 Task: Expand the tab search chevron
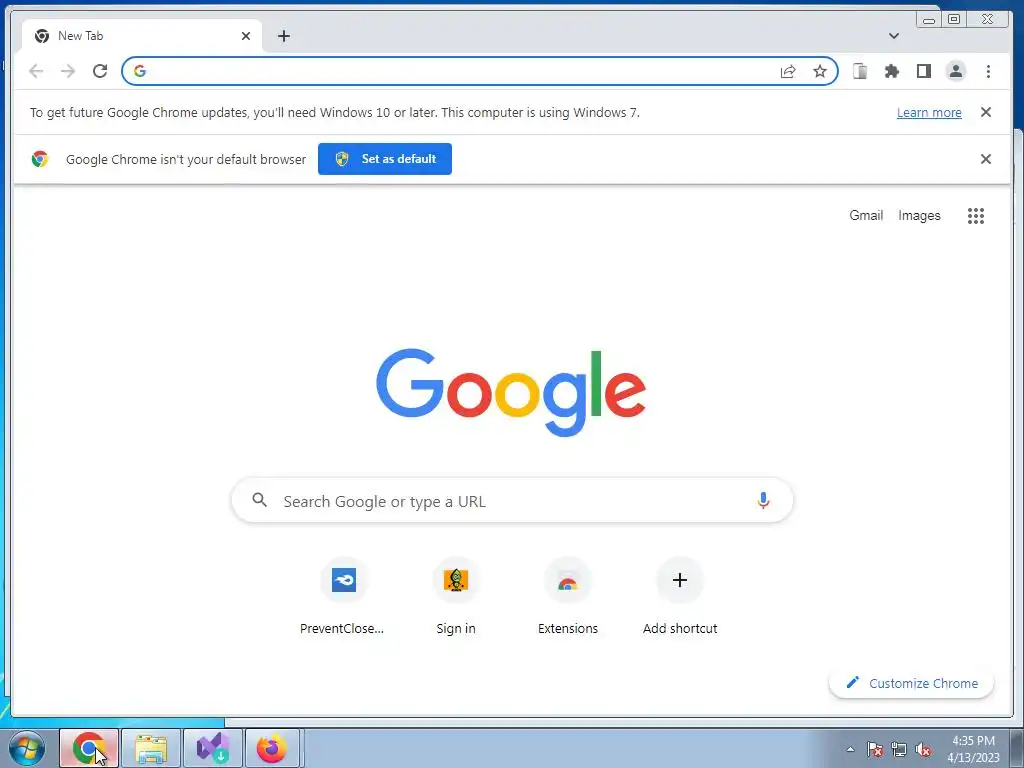(894, 36)
